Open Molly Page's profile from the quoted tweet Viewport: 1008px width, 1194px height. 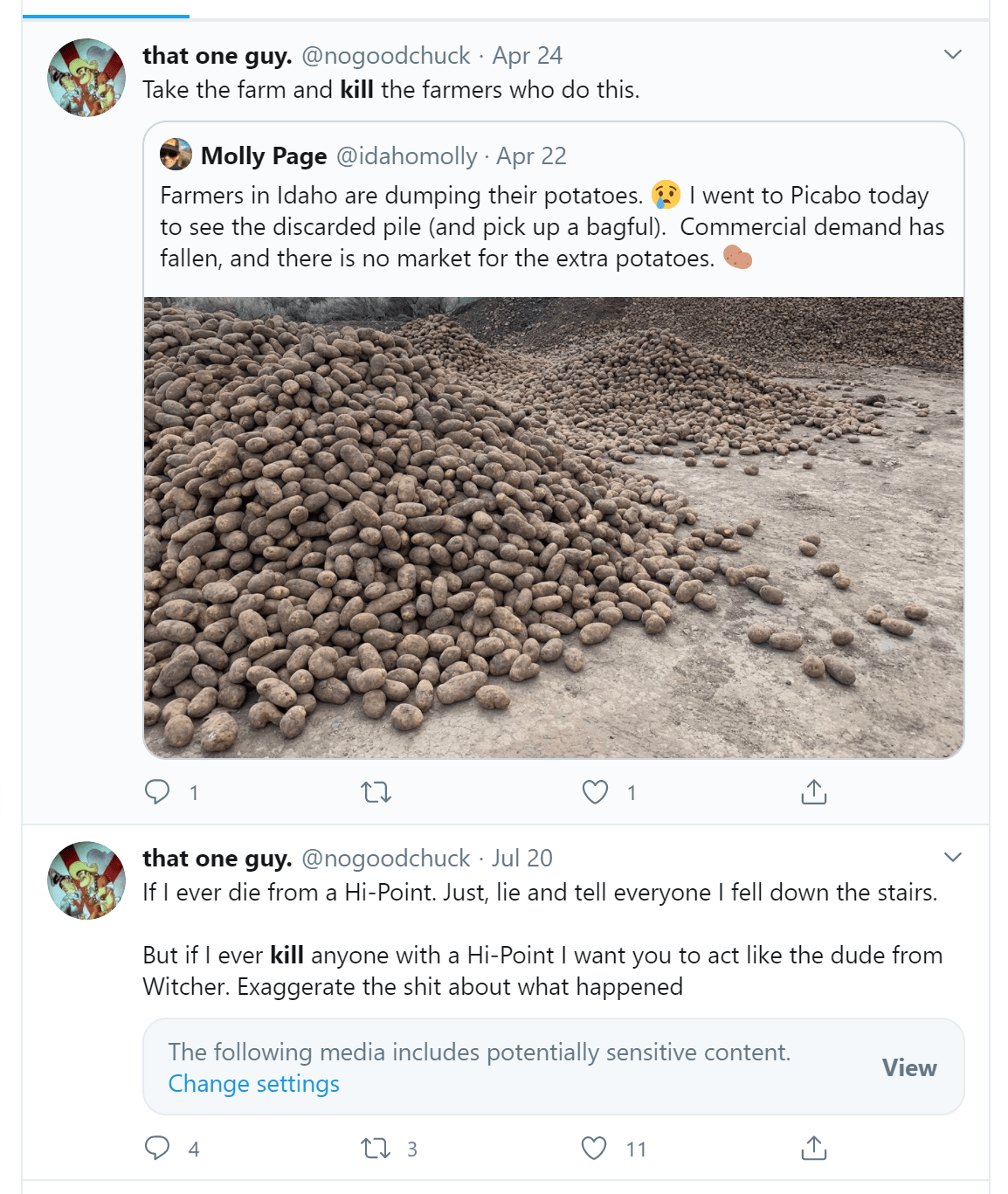[264, 156]
